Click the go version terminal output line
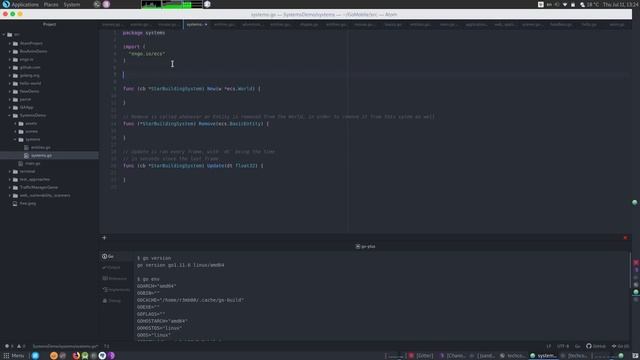The width and height of the screenshot is (640, 360). coord(180,265)
